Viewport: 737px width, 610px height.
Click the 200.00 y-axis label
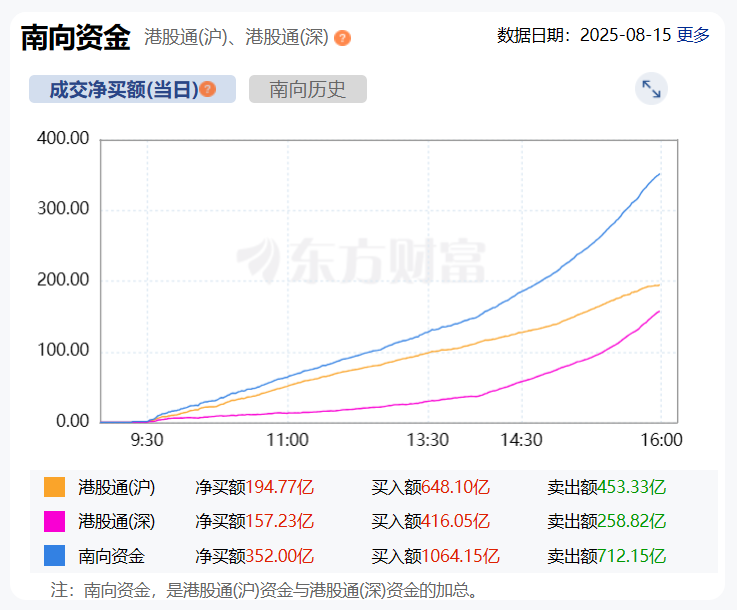63,280
